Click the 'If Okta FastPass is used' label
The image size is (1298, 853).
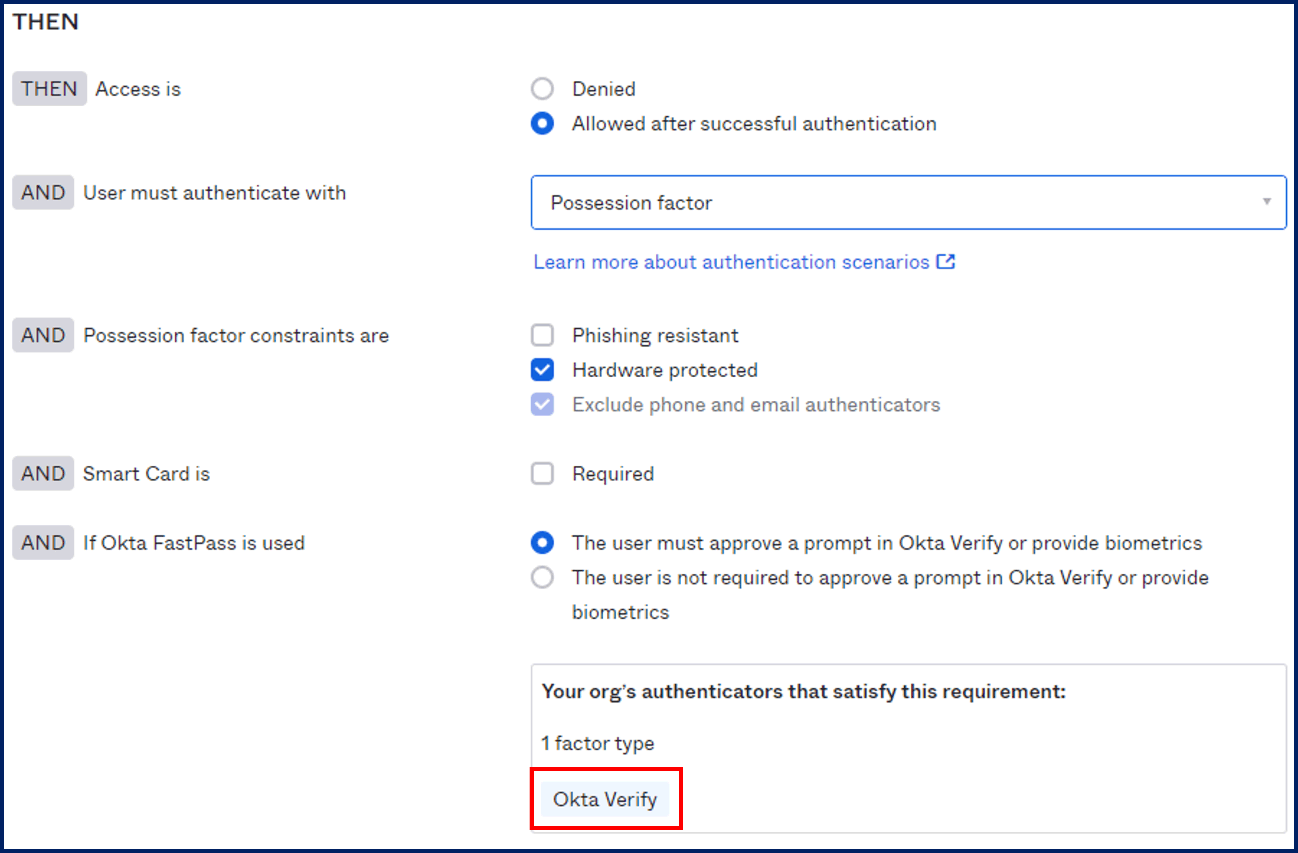coord(194,543)
